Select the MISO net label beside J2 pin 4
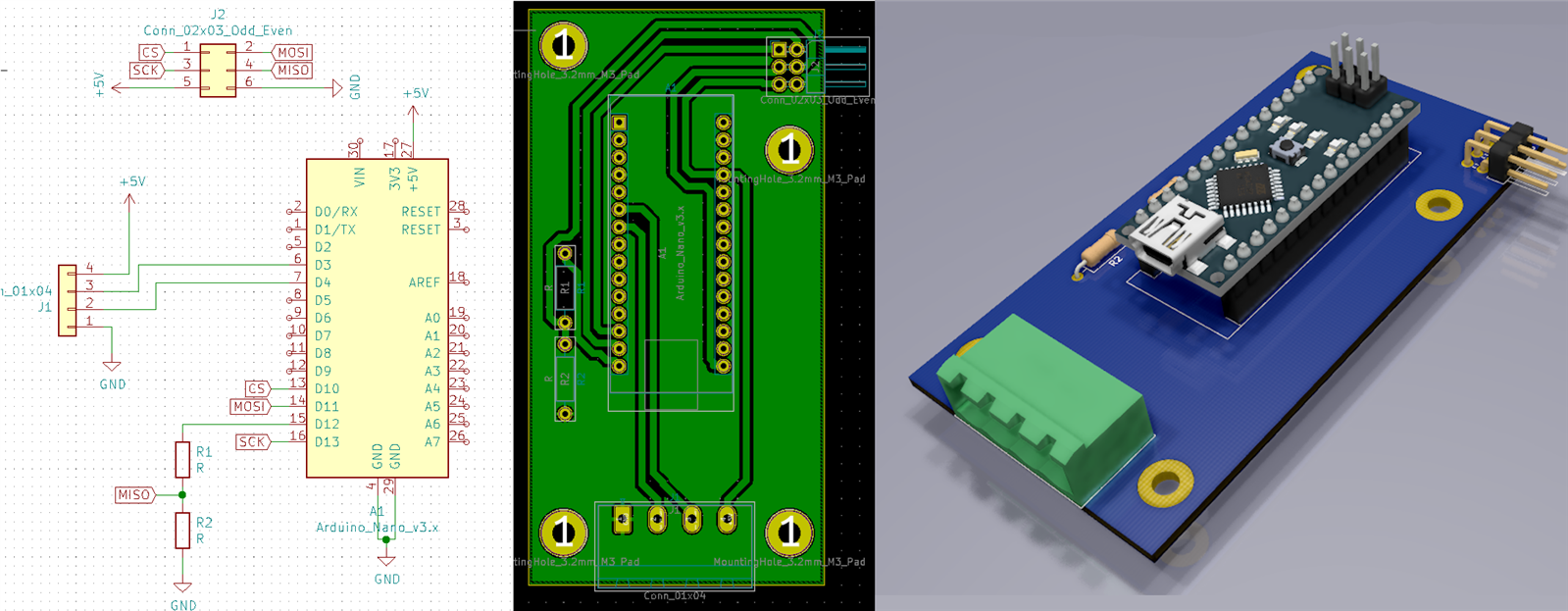The height and width of the screenshot is (611, 1568). click(x=293, y=71)
